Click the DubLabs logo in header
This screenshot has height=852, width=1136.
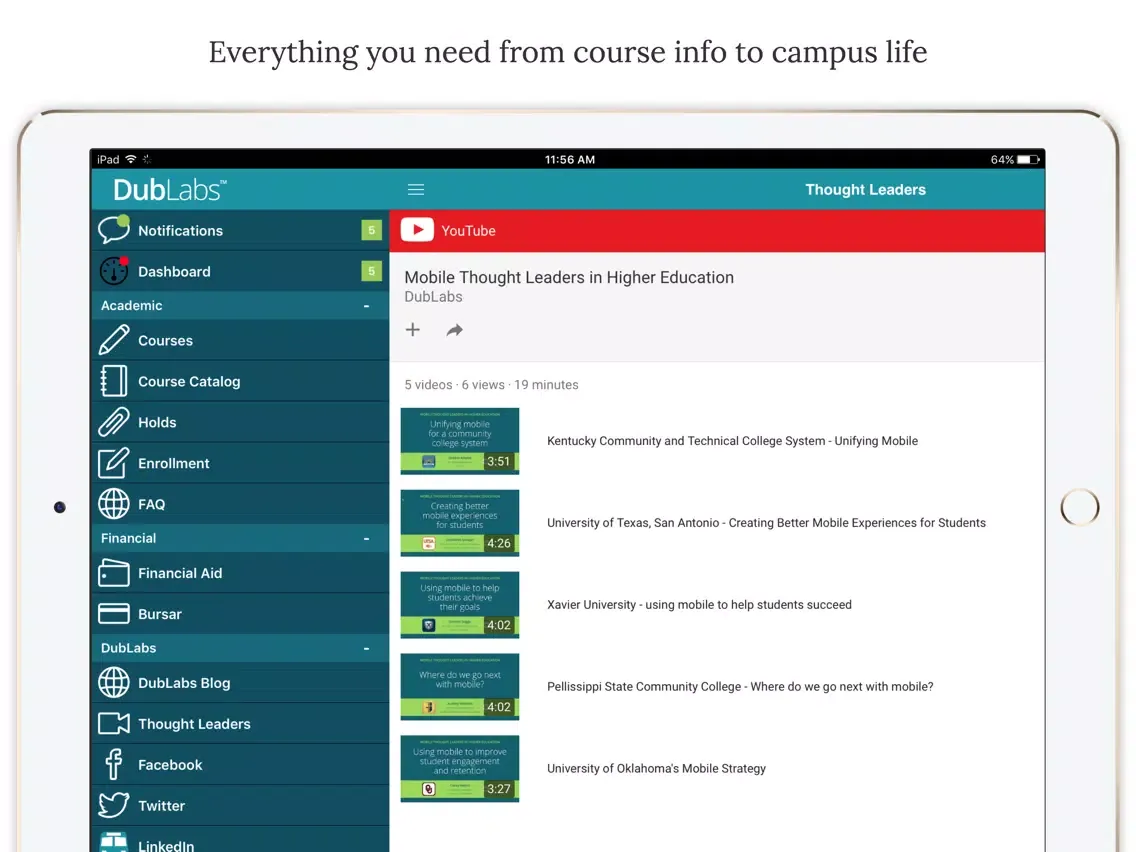(x=170, y=190)
